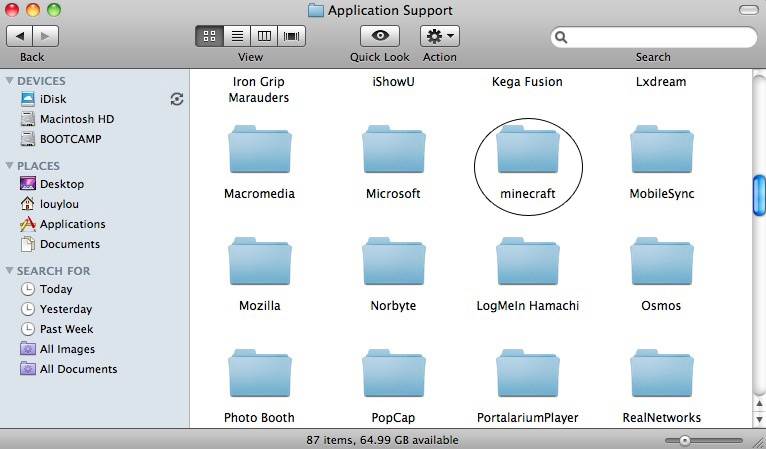Viewport: 766px width, 449px height.
Task: Go forward with the right arrow button
Action: (45, 36)
